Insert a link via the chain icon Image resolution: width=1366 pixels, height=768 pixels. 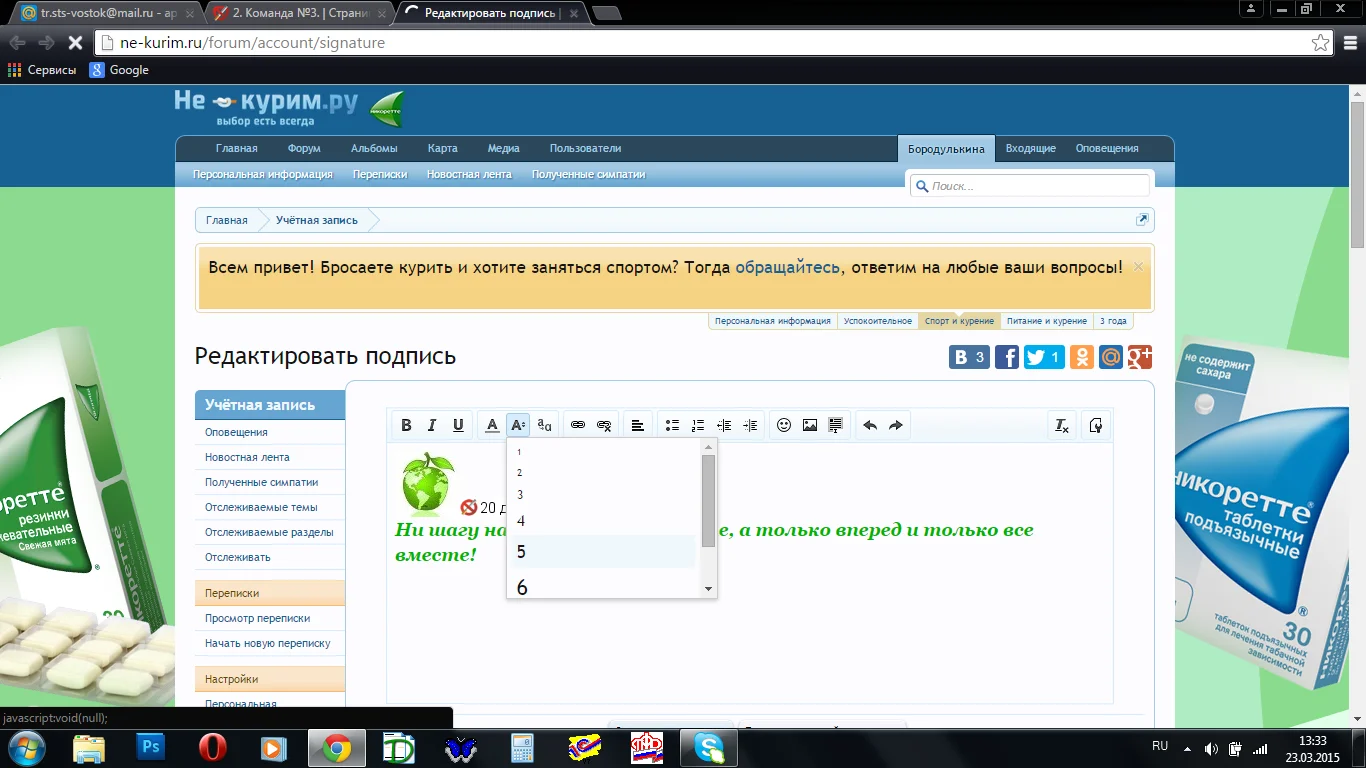pyautogui.click(x=578, y=425)
